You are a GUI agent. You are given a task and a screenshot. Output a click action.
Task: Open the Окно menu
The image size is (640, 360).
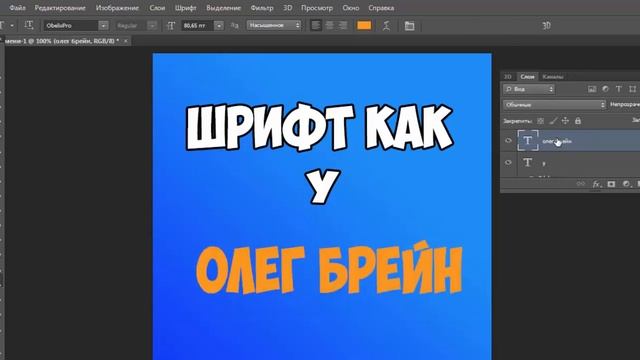[351, 8]
